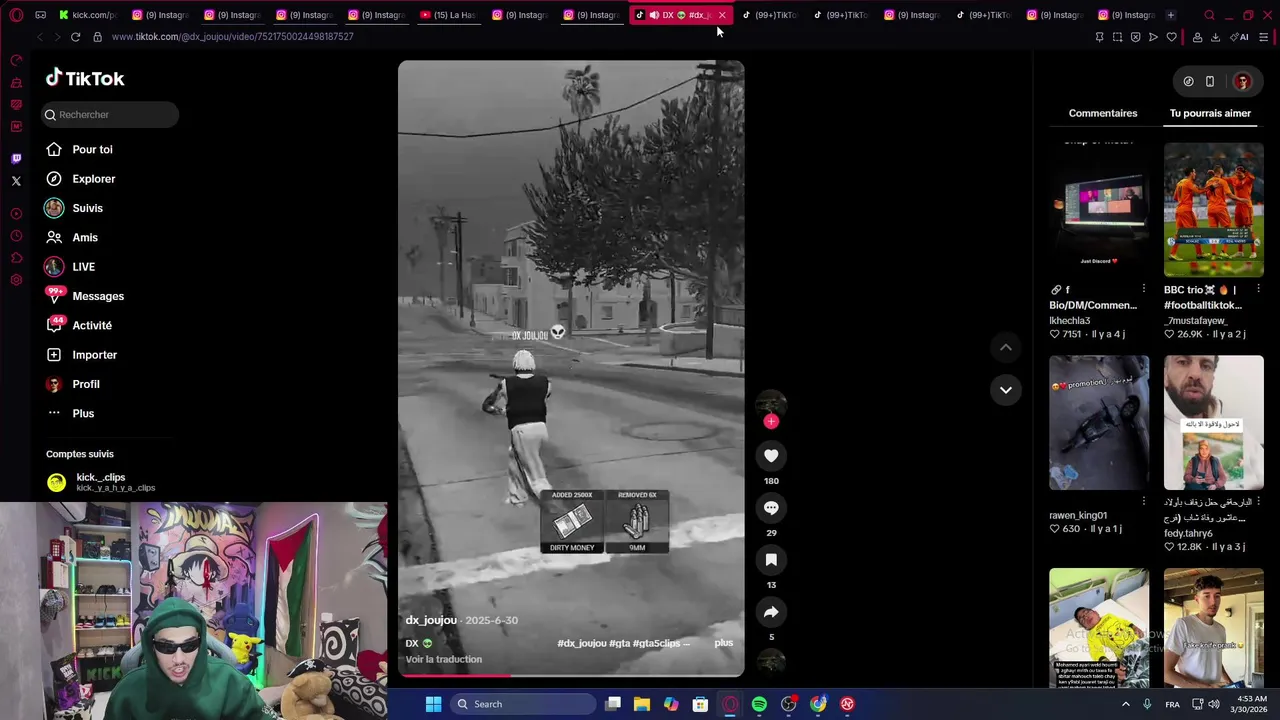Switch to Tu pourrais aimer tab

coord(1210,113)
